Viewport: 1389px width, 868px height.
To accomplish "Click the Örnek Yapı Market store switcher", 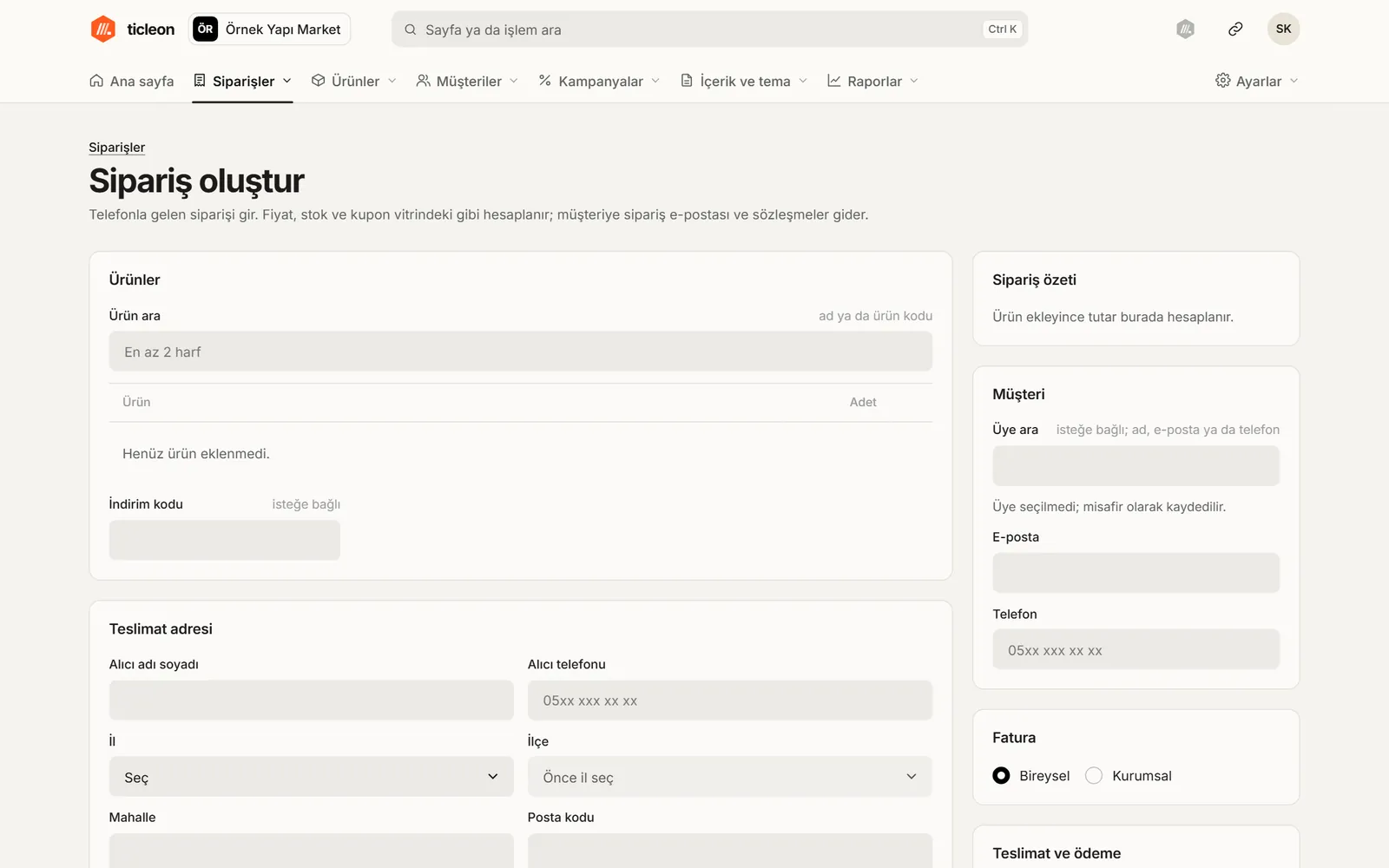I will [270, 29].
